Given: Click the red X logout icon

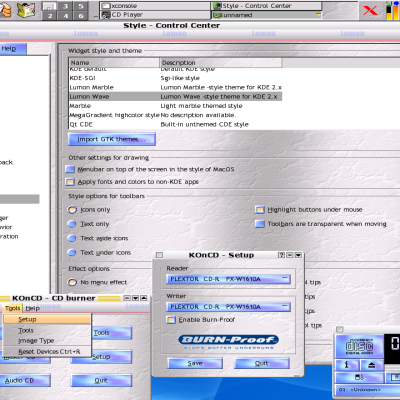Looking at the screenshot, I should [x=370, y=10].
